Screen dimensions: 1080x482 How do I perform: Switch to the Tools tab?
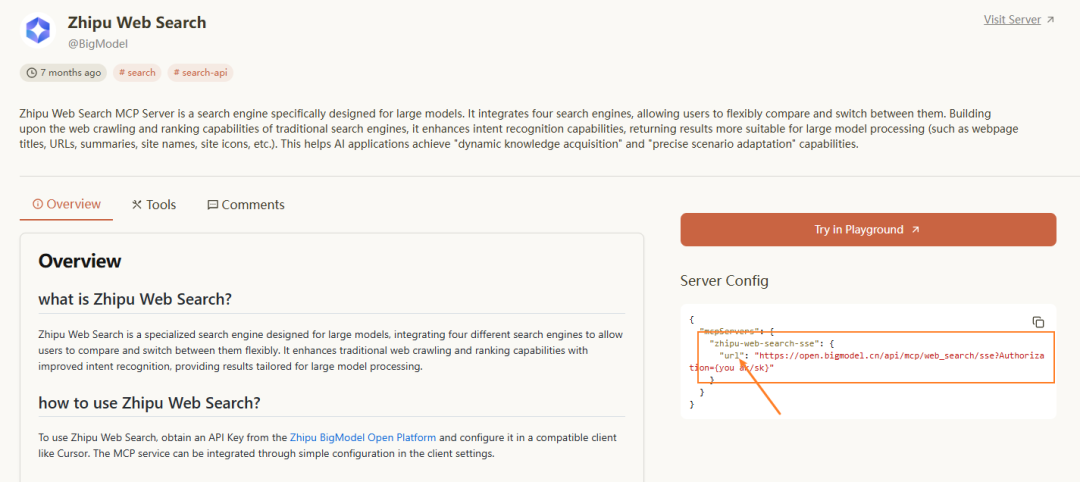[x=153, y=205]
